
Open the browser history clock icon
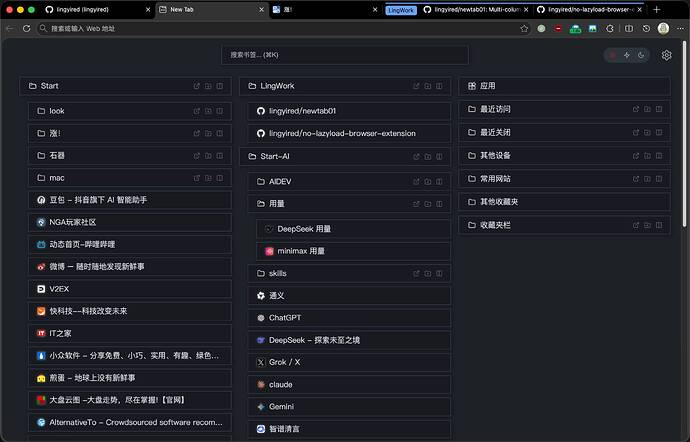(x=646, y=29)
